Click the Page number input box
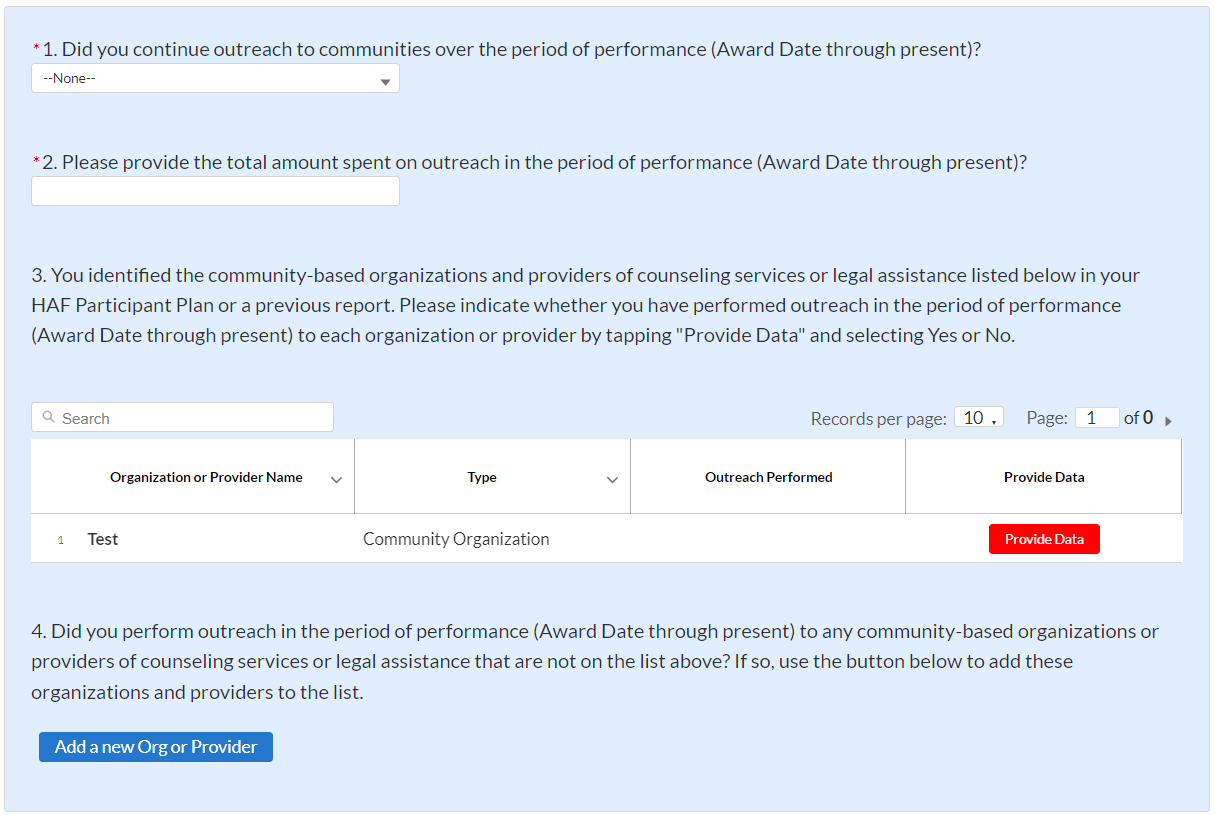Screen dimensions: 1216x815 pyautogui.click(x=1096, y=418)
